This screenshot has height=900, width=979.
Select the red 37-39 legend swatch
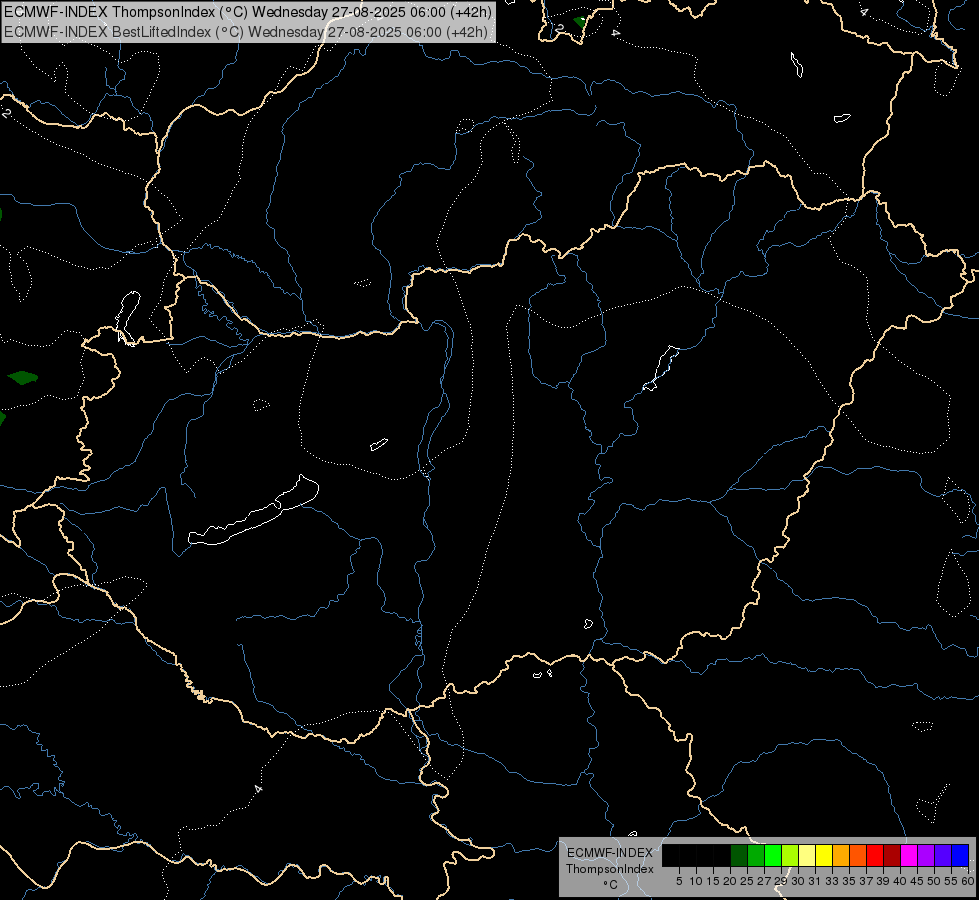pos(875,855)
